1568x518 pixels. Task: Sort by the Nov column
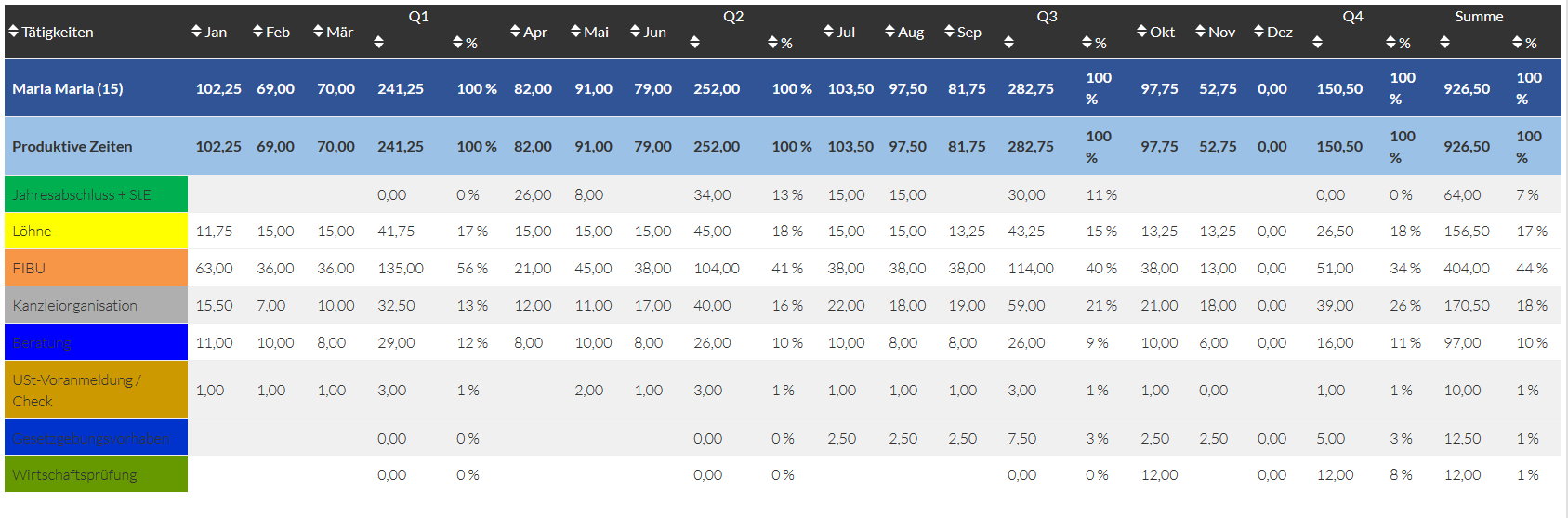point(1215,32)
